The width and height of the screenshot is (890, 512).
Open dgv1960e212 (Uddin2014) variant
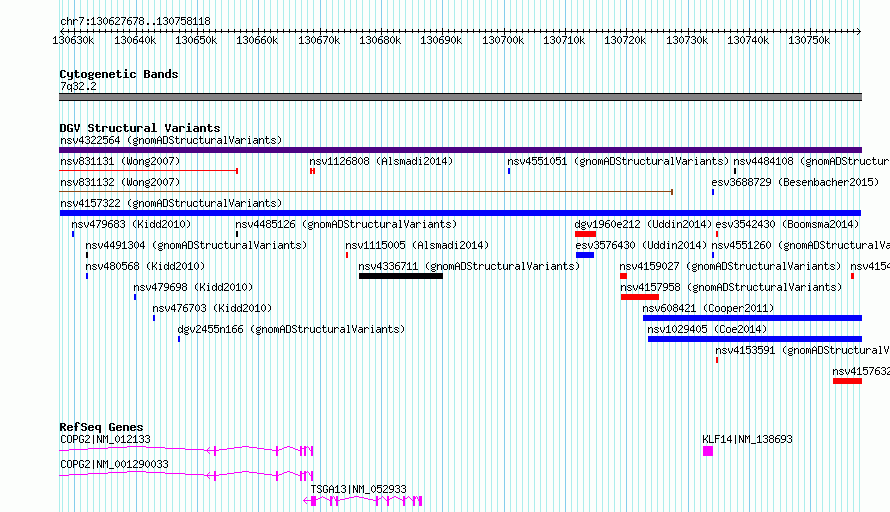coord(643,224)
